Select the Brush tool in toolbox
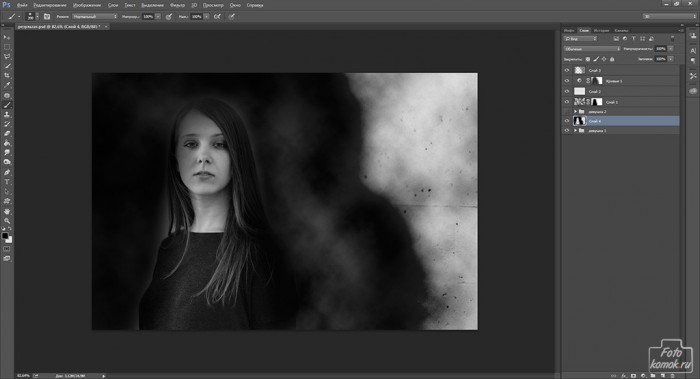The width and height of the screenshot is (700, 379). (7, 105)
